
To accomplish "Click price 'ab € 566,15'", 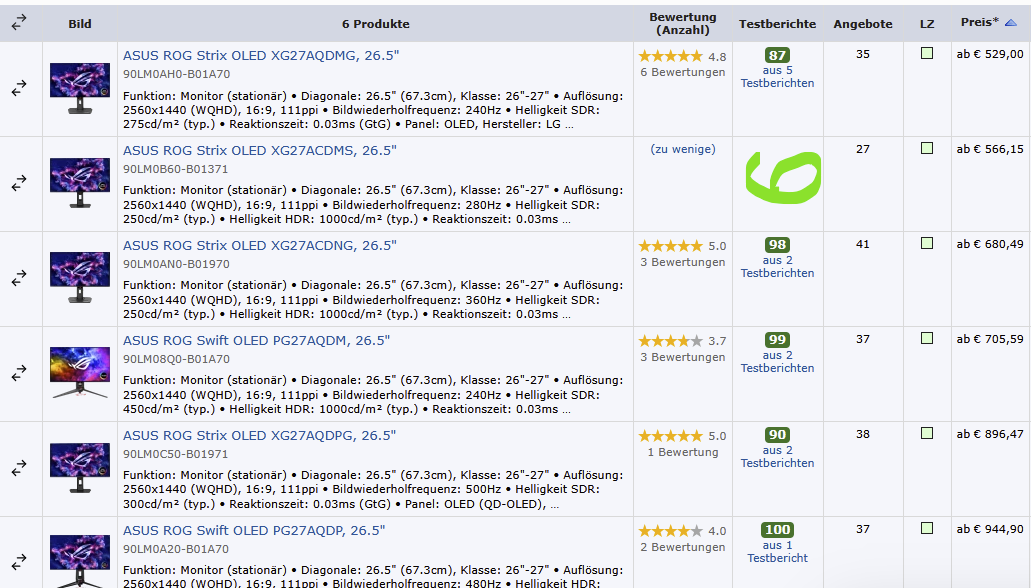I will (x=990, y=149).
